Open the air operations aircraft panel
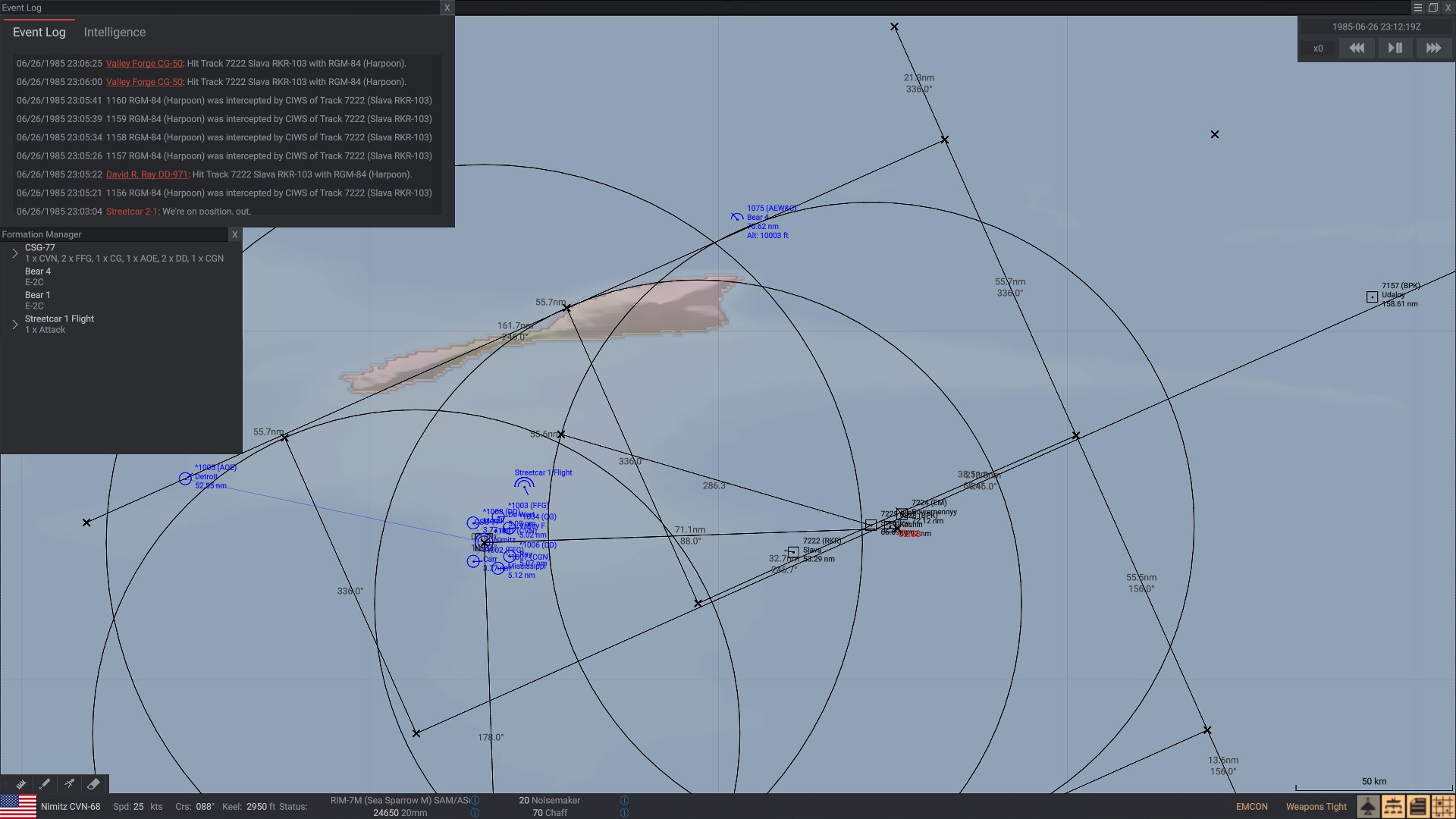Viewport: 1456px width, 819px height. click(1368, 806)
